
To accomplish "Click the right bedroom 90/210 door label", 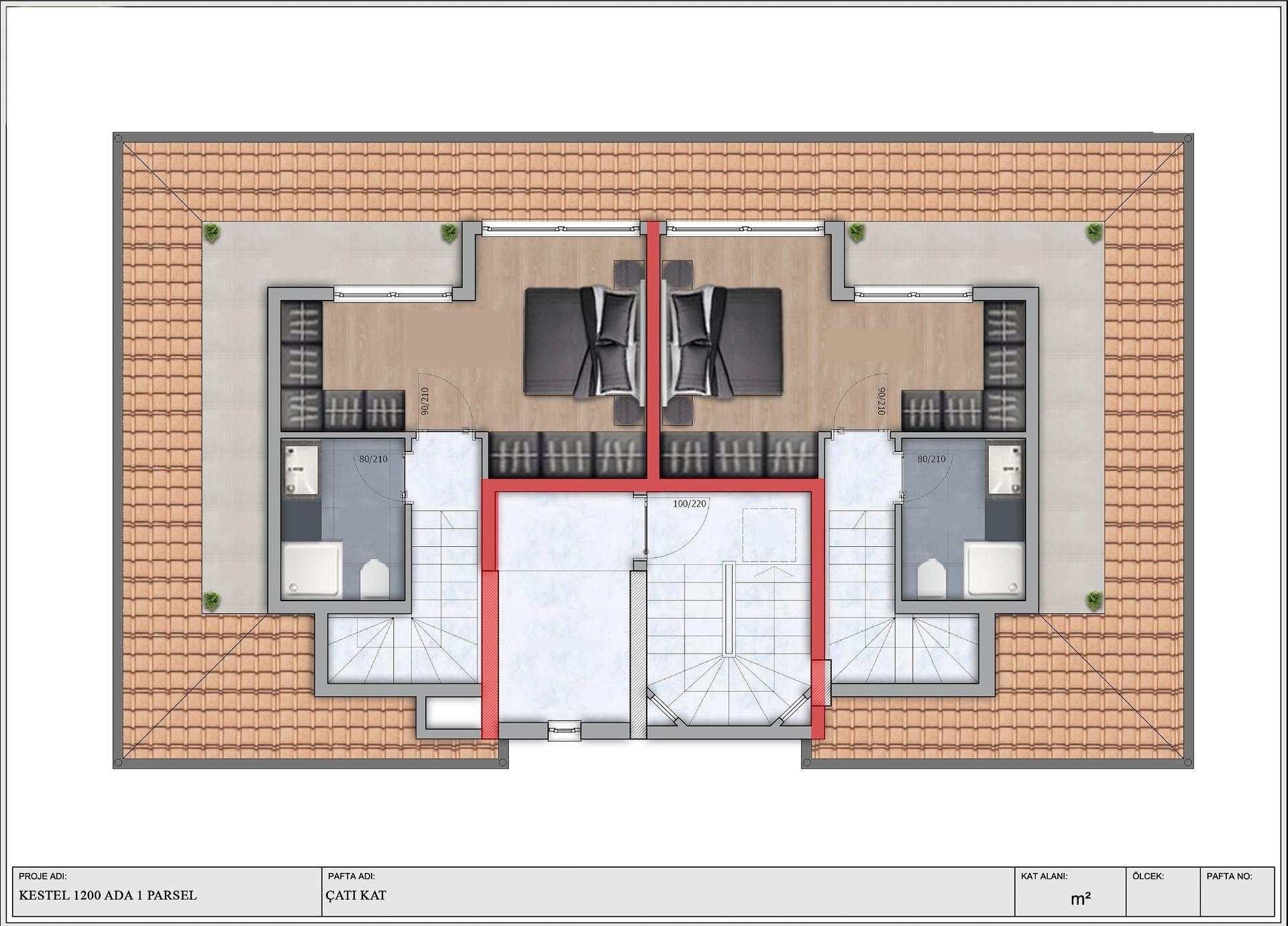I will [x=881, y=401].
